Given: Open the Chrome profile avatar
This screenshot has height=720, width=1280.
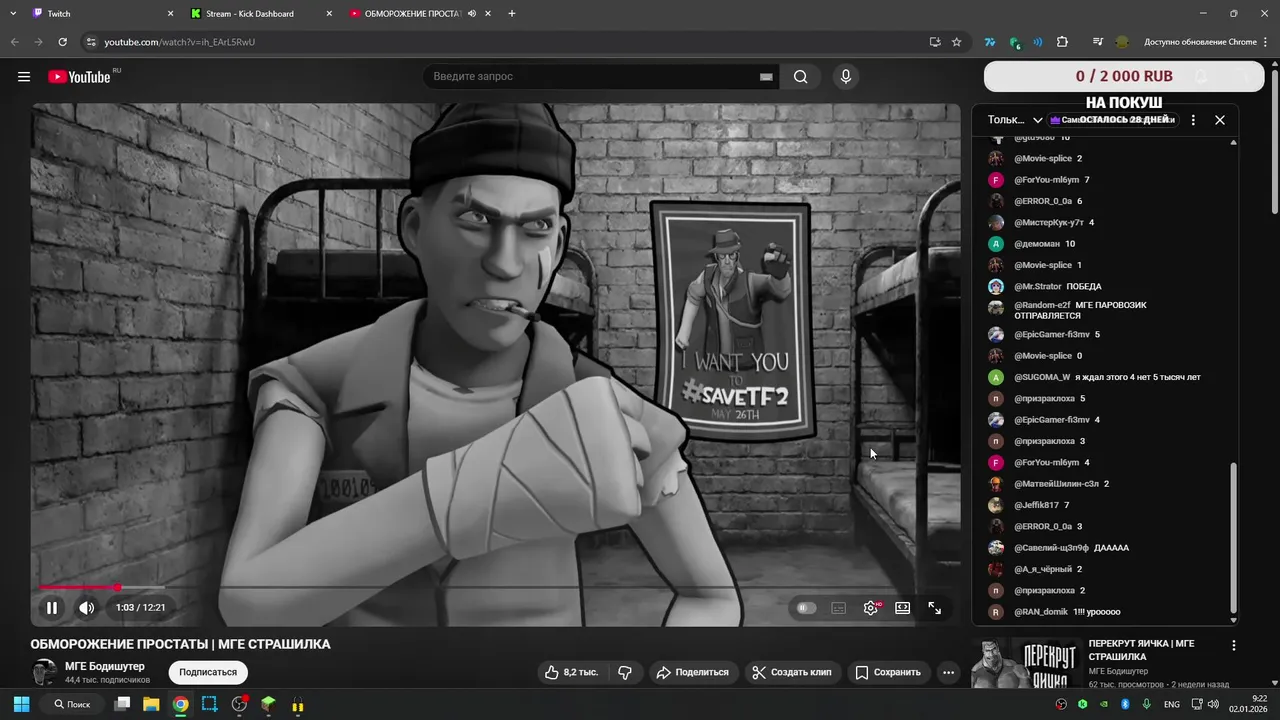Looking at the screenshot, I should (x=1122, y=42).
